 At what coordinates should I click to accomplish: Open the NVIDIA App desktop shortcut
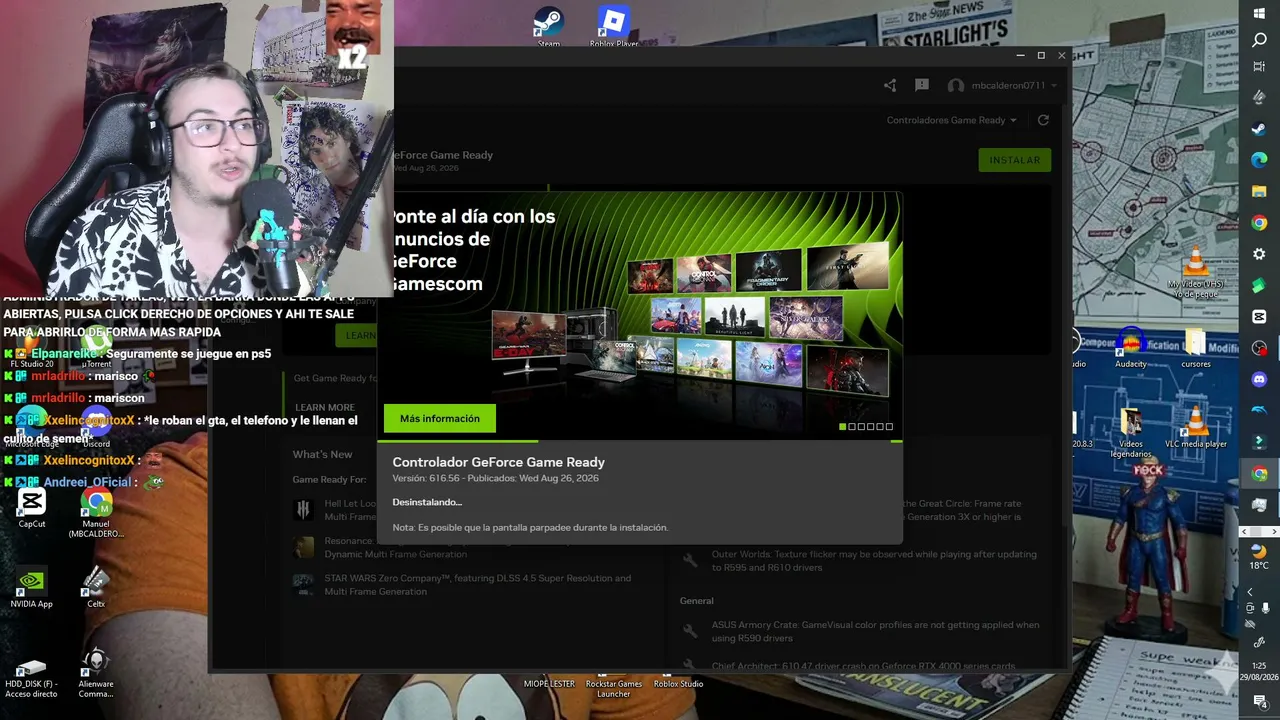tap(31, 588)
